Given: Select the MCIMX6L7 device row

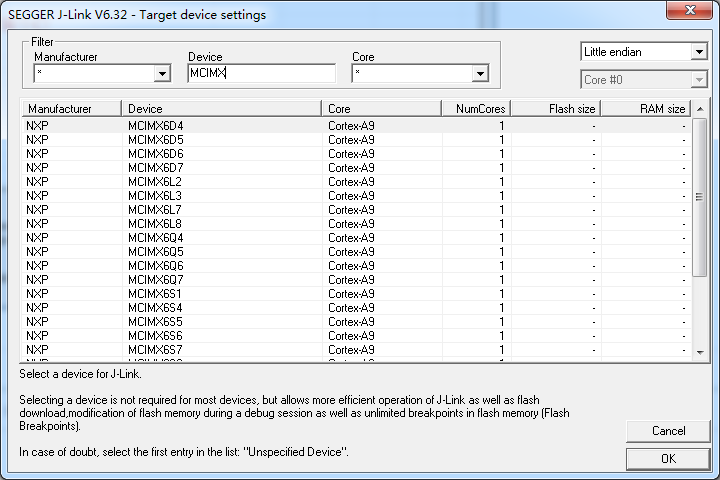Looking at the screenshot, I should tap(356, 210).
